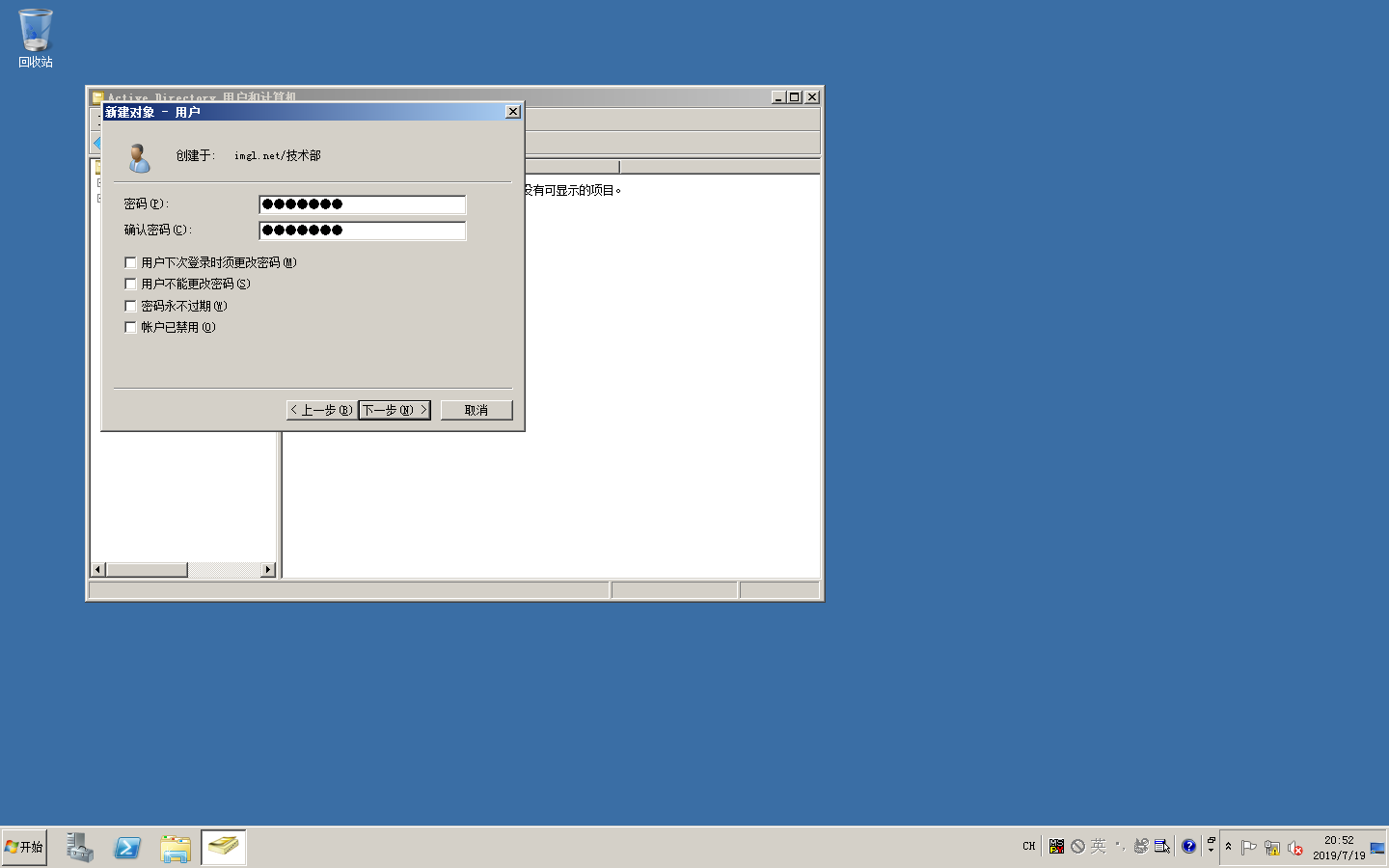Click the MSPY input method icon
The width and height of the screenshot is (1389, 868).
tap(1056, 846)
